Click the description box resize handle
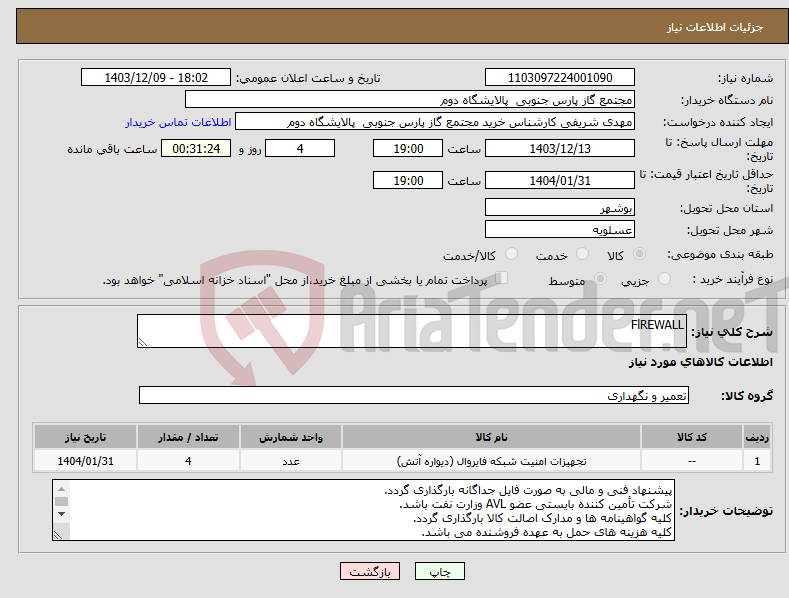The image size is (789, 598). coord(143,342)
